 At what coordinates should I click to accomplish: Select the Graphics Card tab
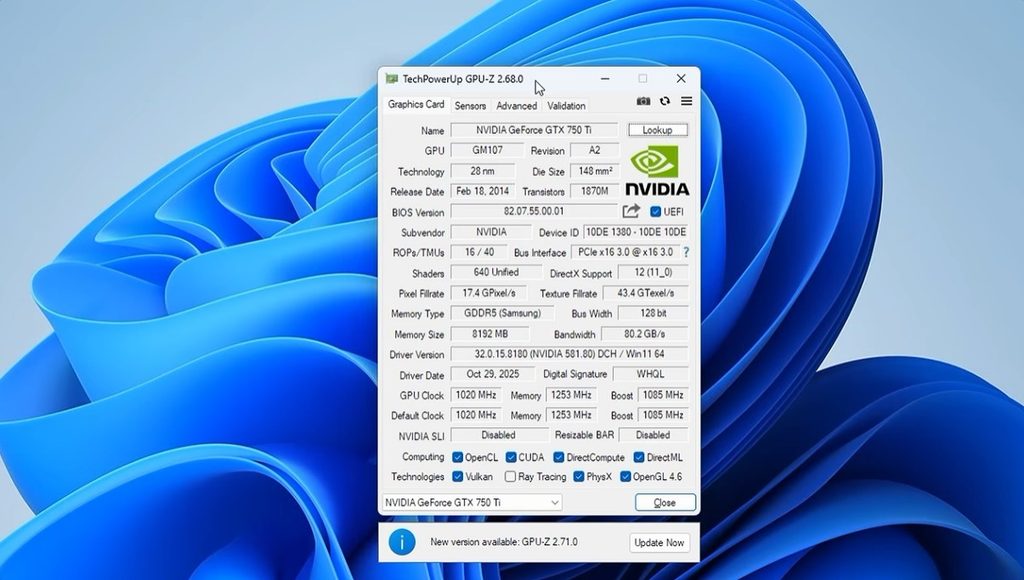tap(416, 105)
